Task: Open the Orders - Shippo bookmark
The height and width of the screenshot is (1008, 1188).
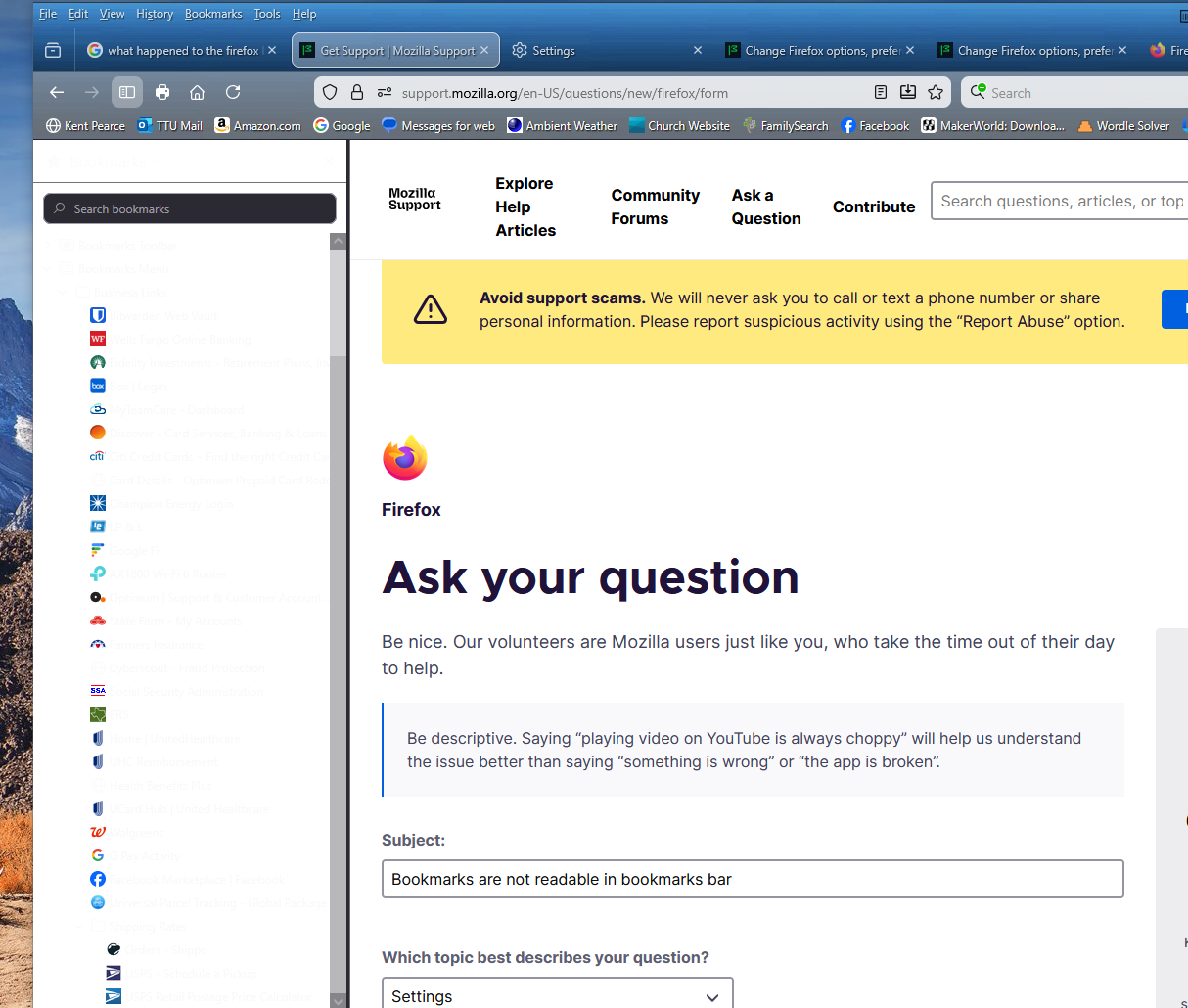Action: [157, 949]
